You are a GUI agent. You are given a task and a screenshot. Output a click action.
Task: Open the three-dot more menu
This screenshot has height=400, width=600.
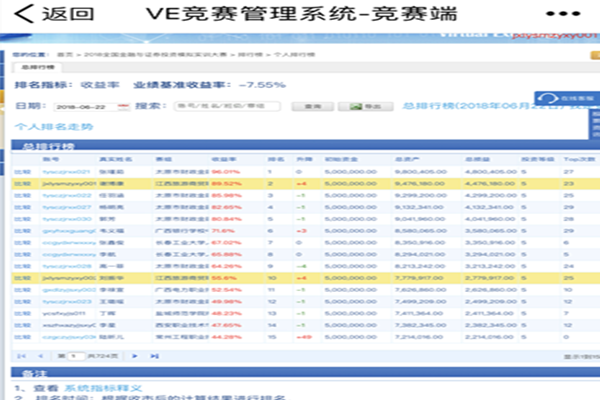[x=563, y=14]
